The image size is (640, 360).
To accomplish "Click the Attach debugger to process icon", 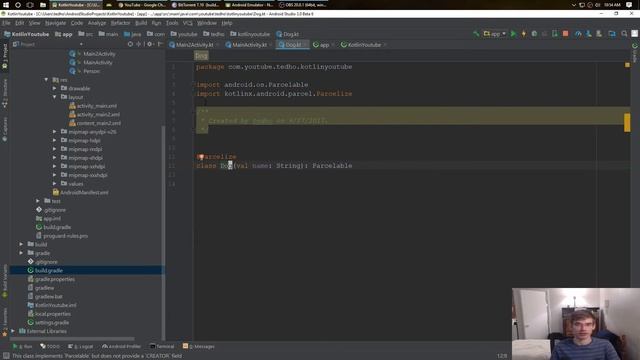I will (554, 34).
